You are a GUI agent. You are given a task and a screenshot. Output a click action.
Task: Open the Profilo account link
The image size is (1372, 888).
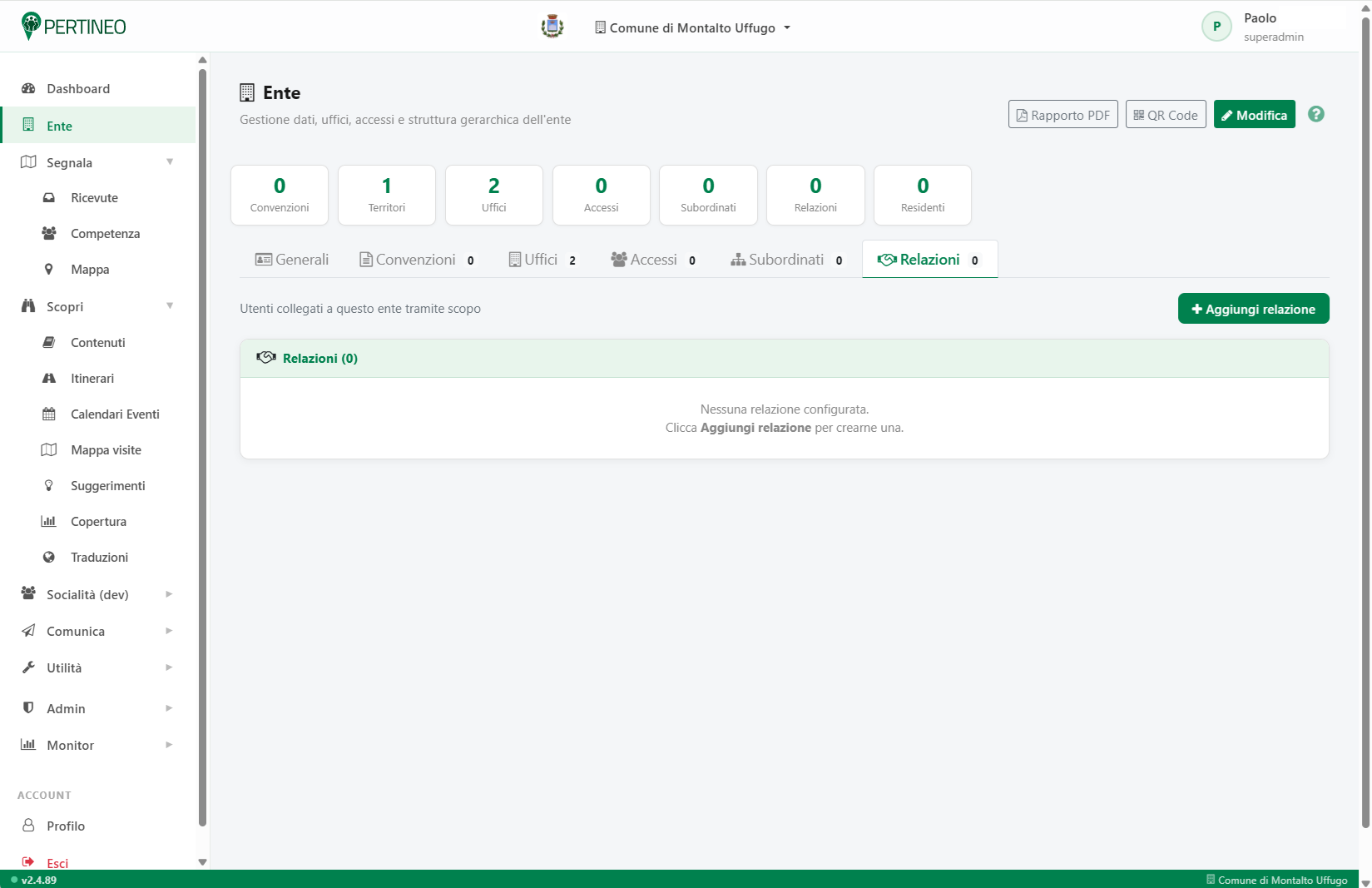pyautogui.click(x=98, y=826)
